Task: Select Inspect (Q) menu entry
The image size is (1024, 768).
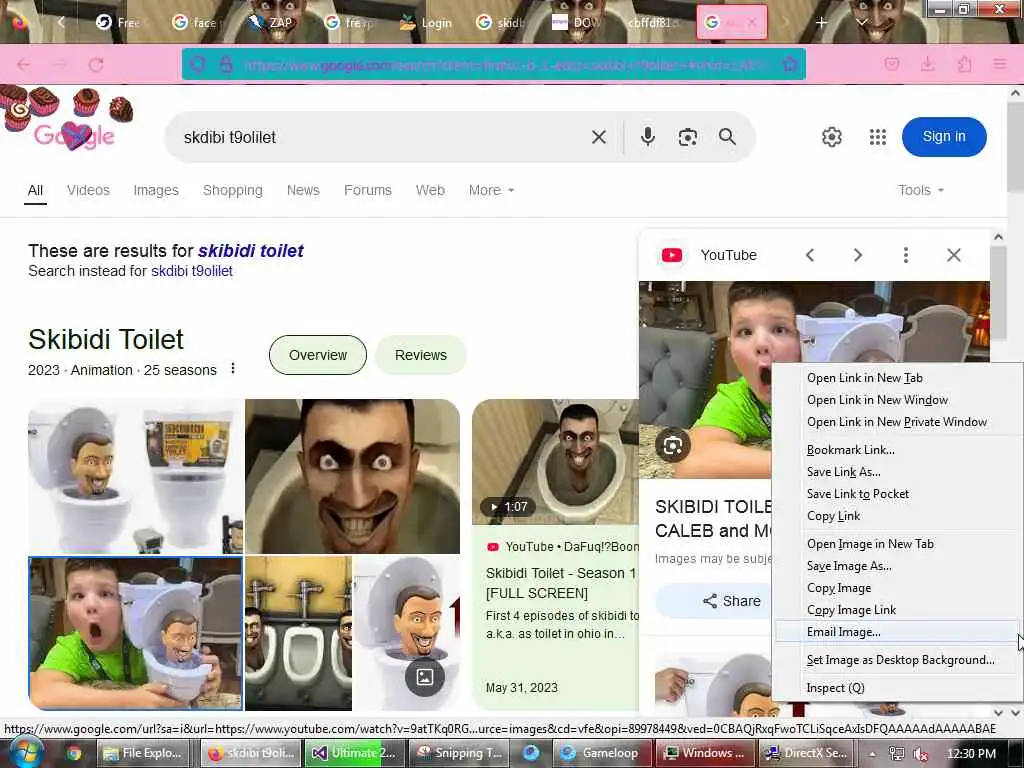Action: (897, 688)
